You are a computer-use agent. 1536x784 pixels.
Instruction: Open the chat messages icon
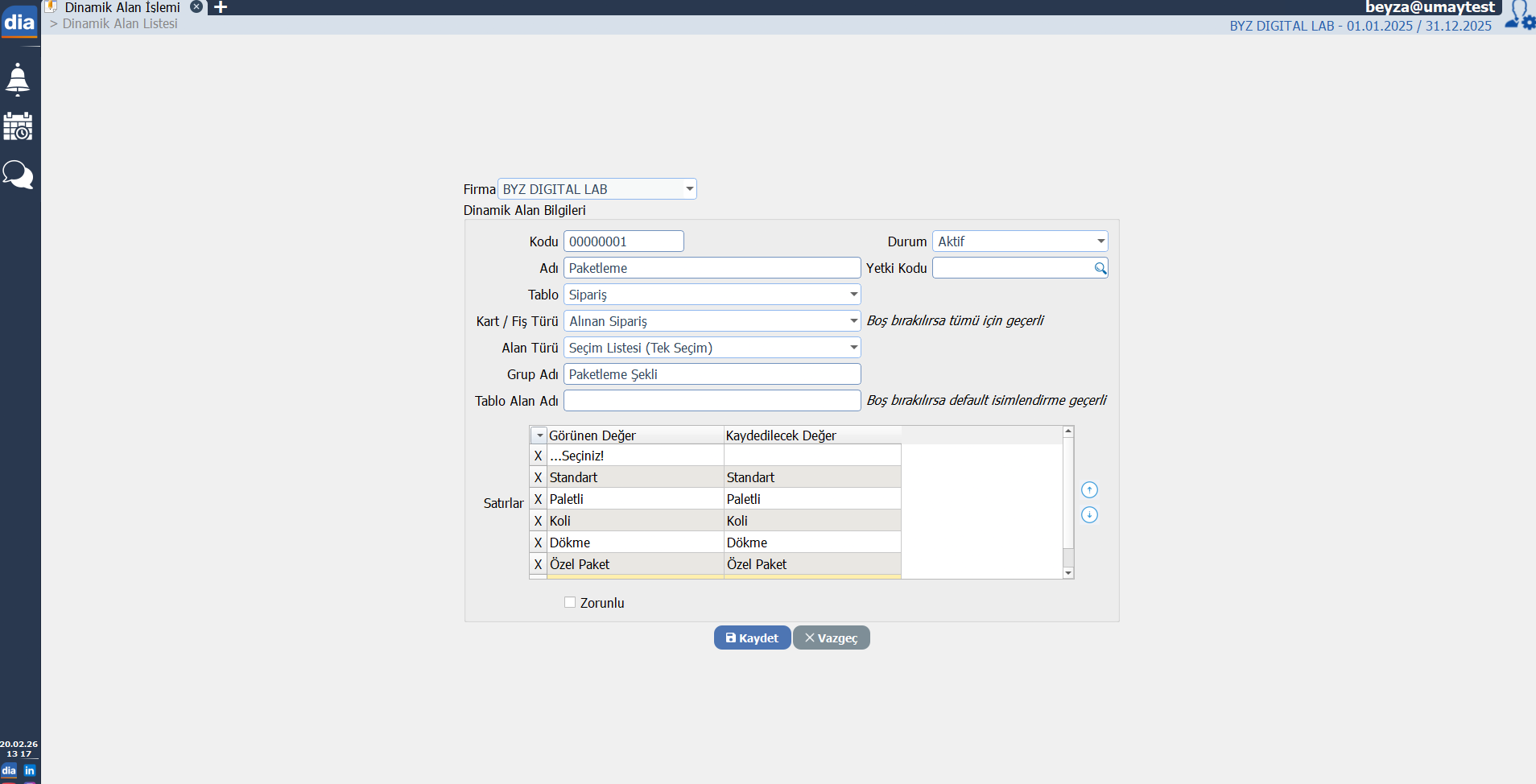[x=18, y=174]
